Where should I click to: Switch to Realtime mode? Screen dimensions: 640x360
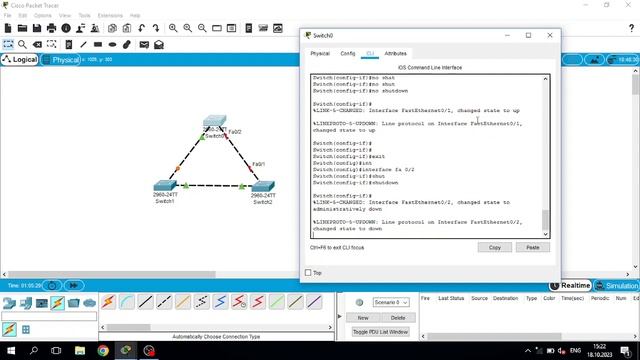(x=570, y=285)
